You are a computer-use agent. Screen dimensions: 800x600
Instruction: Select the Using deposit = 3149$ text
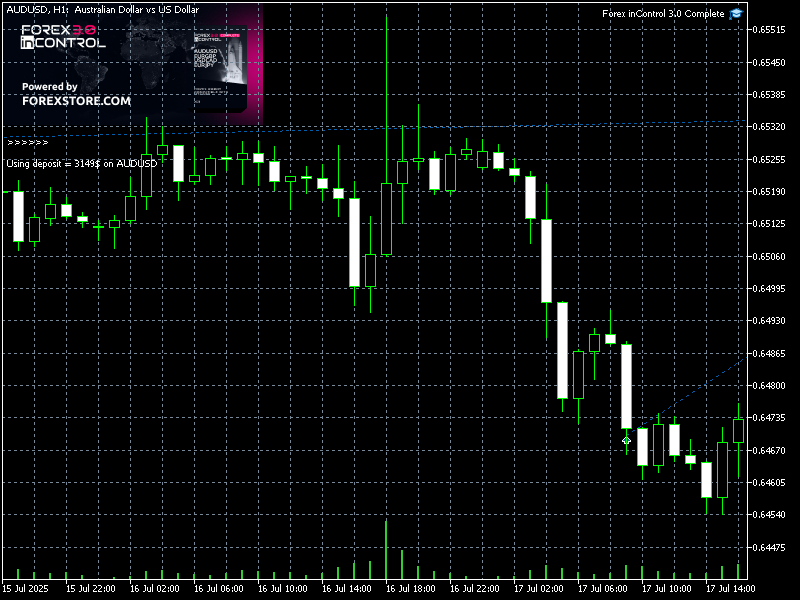tap(81, 163)
